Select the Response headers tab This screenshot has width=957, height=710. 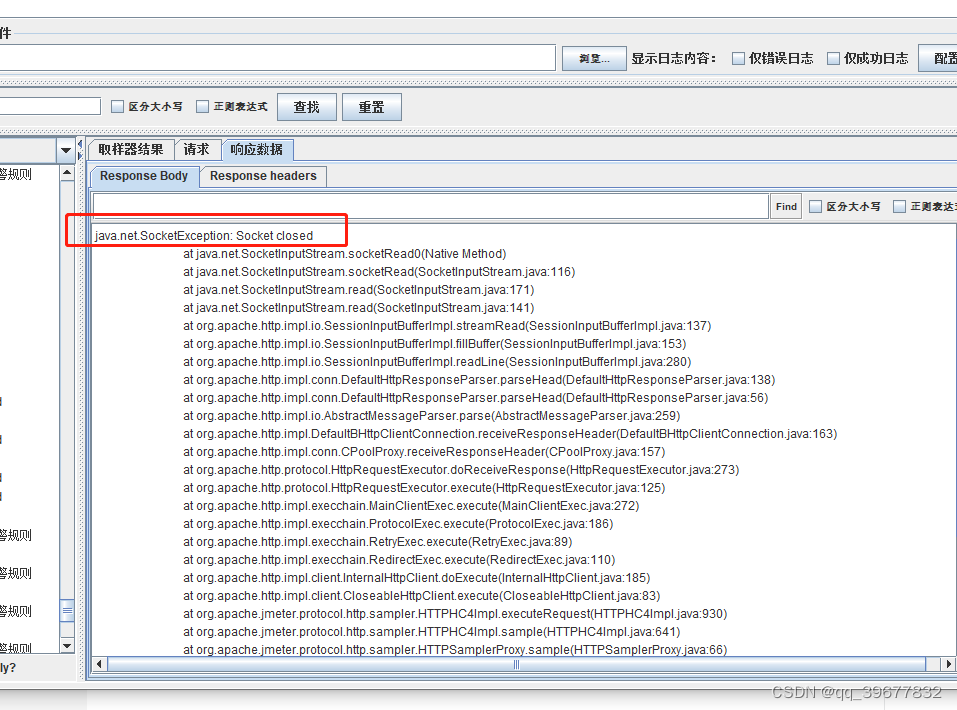[x=263, y=176]
